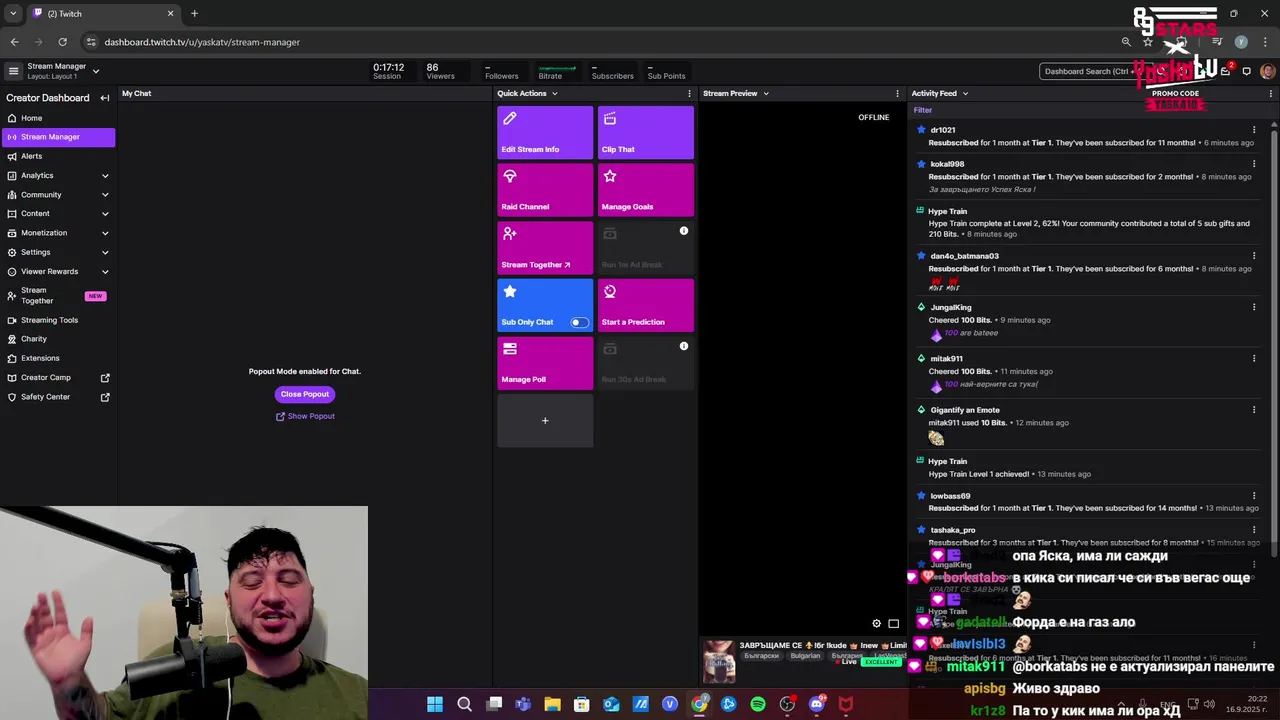Open options for dr1021 resubscription event
1280x720 pixels.
1254,130
